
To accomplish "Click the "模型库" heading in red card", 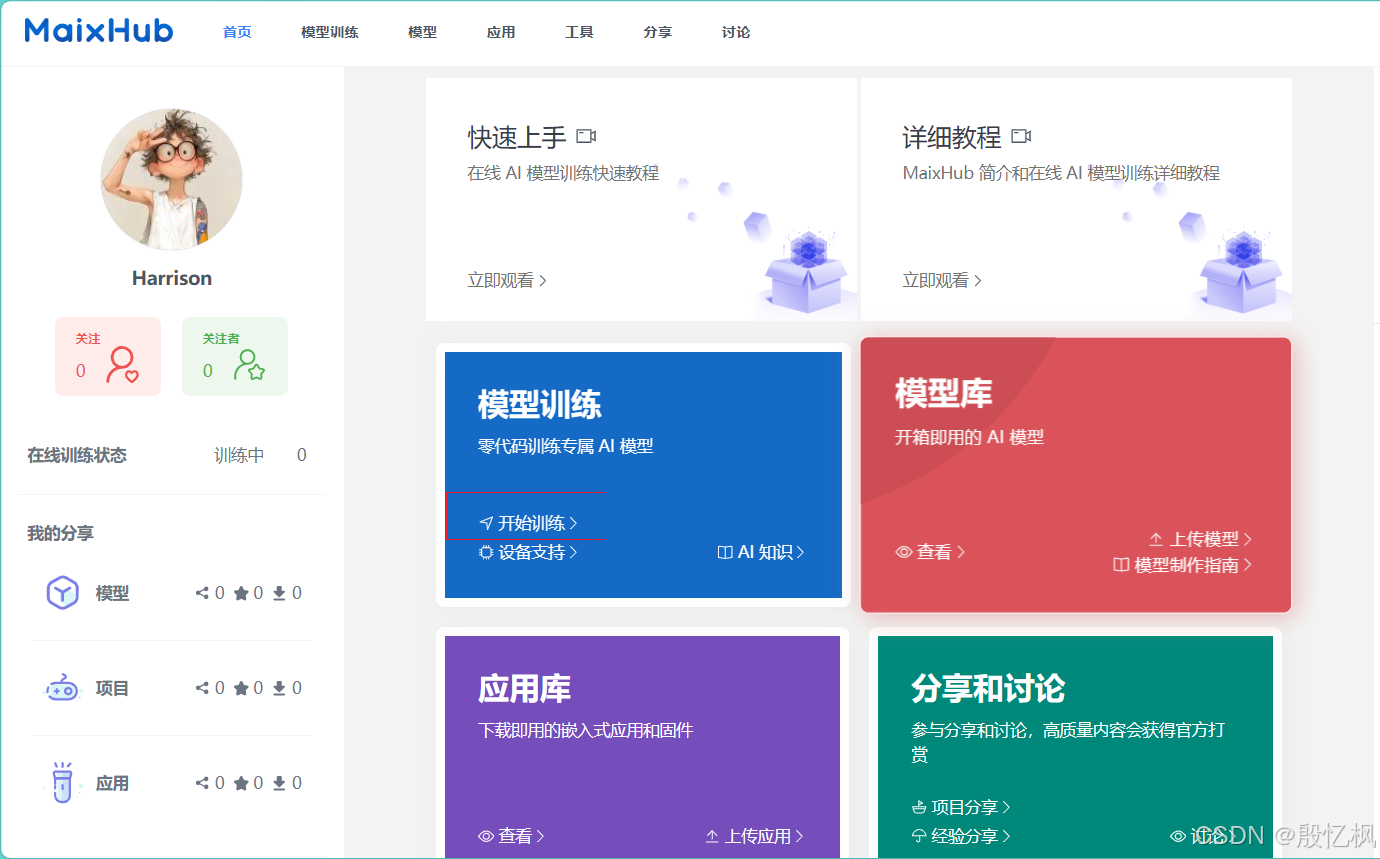I will point(944,393).
